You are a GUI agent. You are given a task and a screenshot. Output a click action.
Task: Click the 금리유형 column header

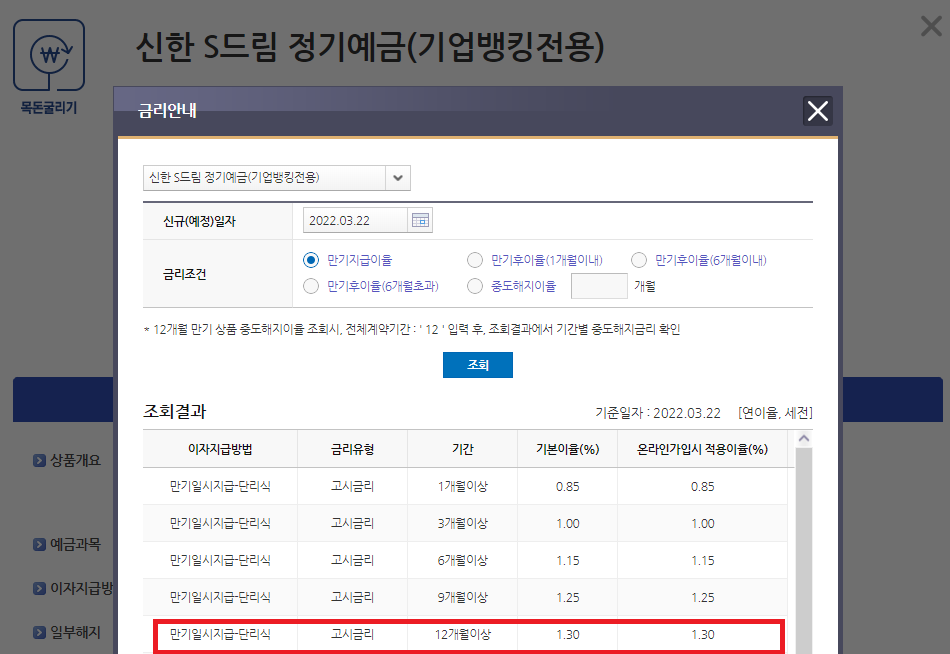353,449
